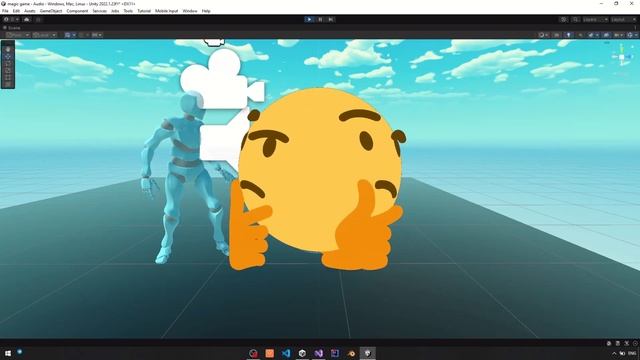
Task: Select the Transform tool
Action: point(8,84)
